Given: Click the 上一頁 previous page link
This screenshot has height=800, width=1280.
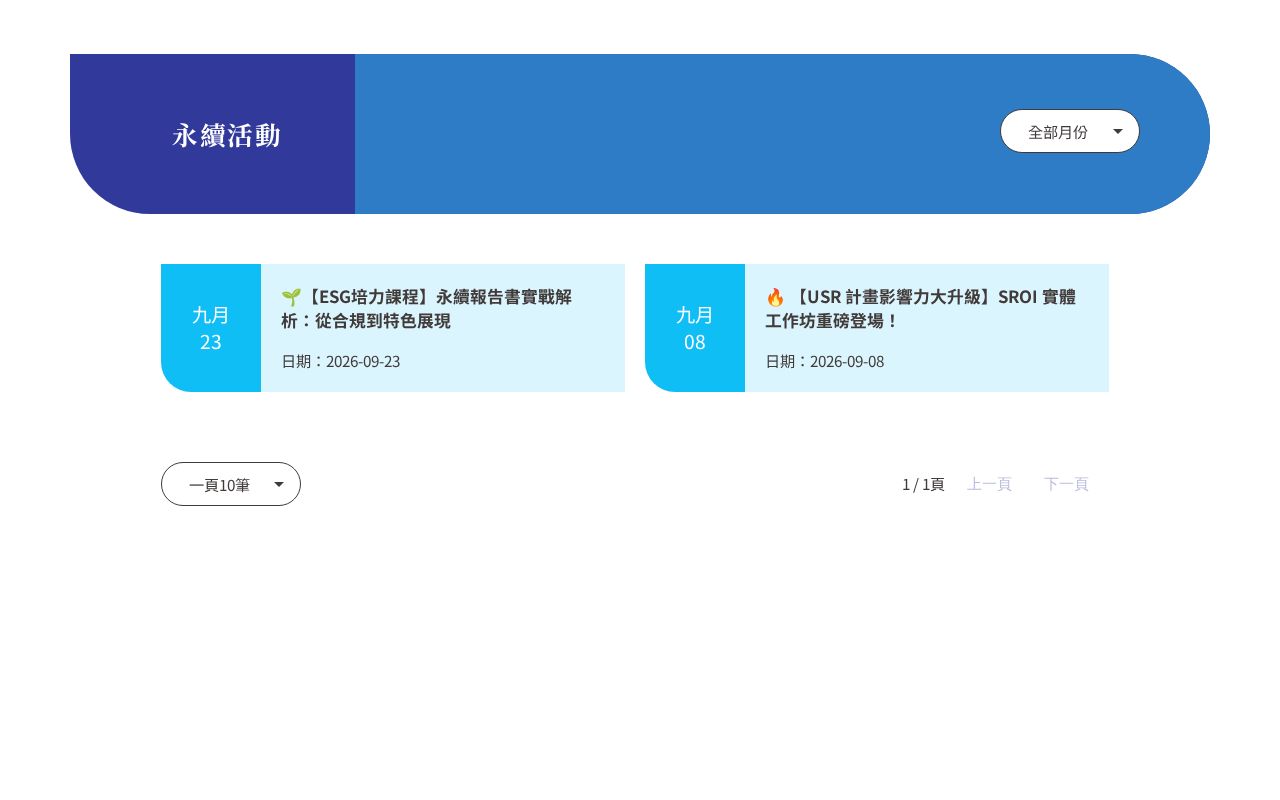Looking at the screenshot, I should (989, 484).
